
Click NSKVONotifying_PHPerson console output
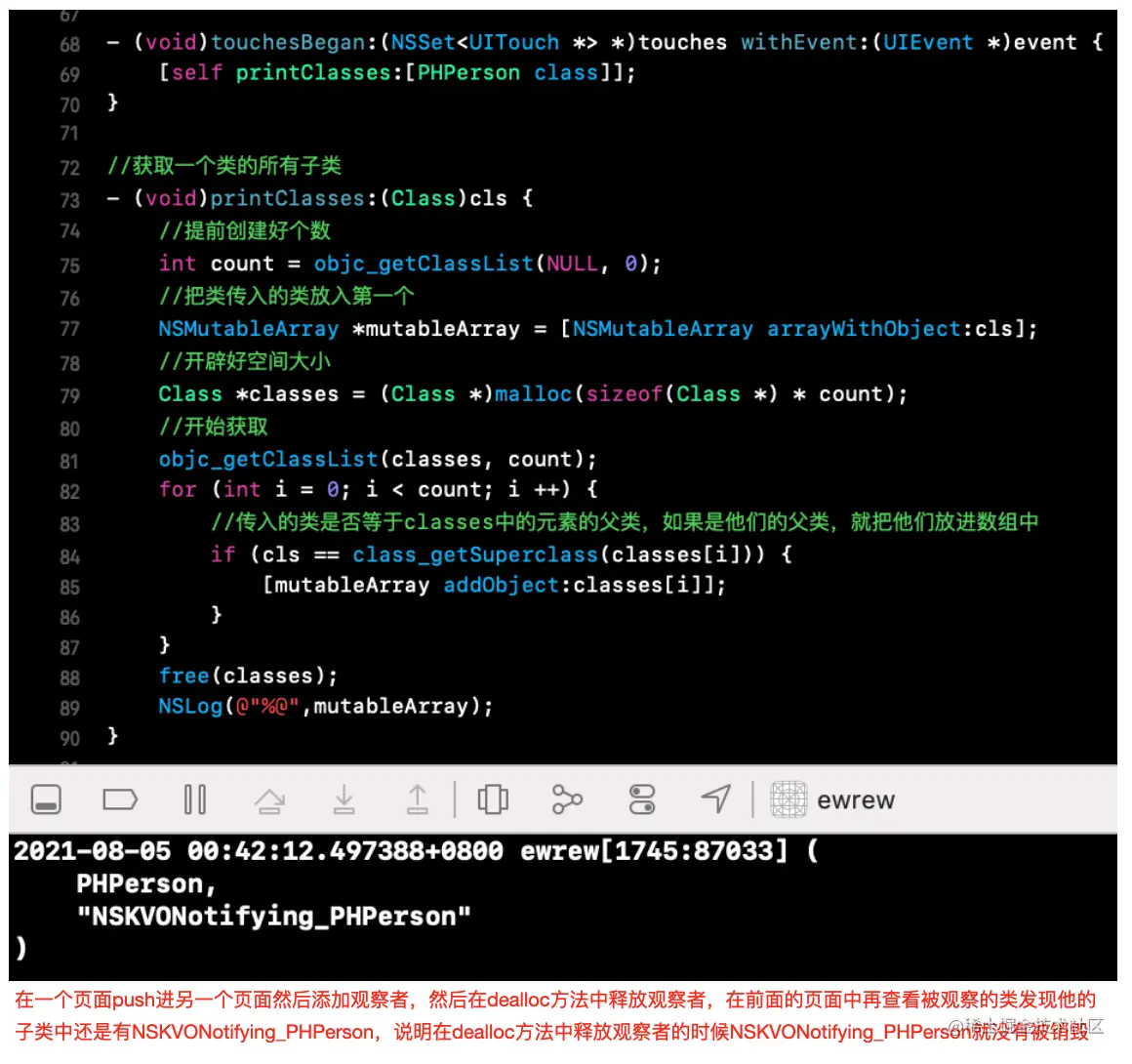pyautogui.click(x=273, y=916)
